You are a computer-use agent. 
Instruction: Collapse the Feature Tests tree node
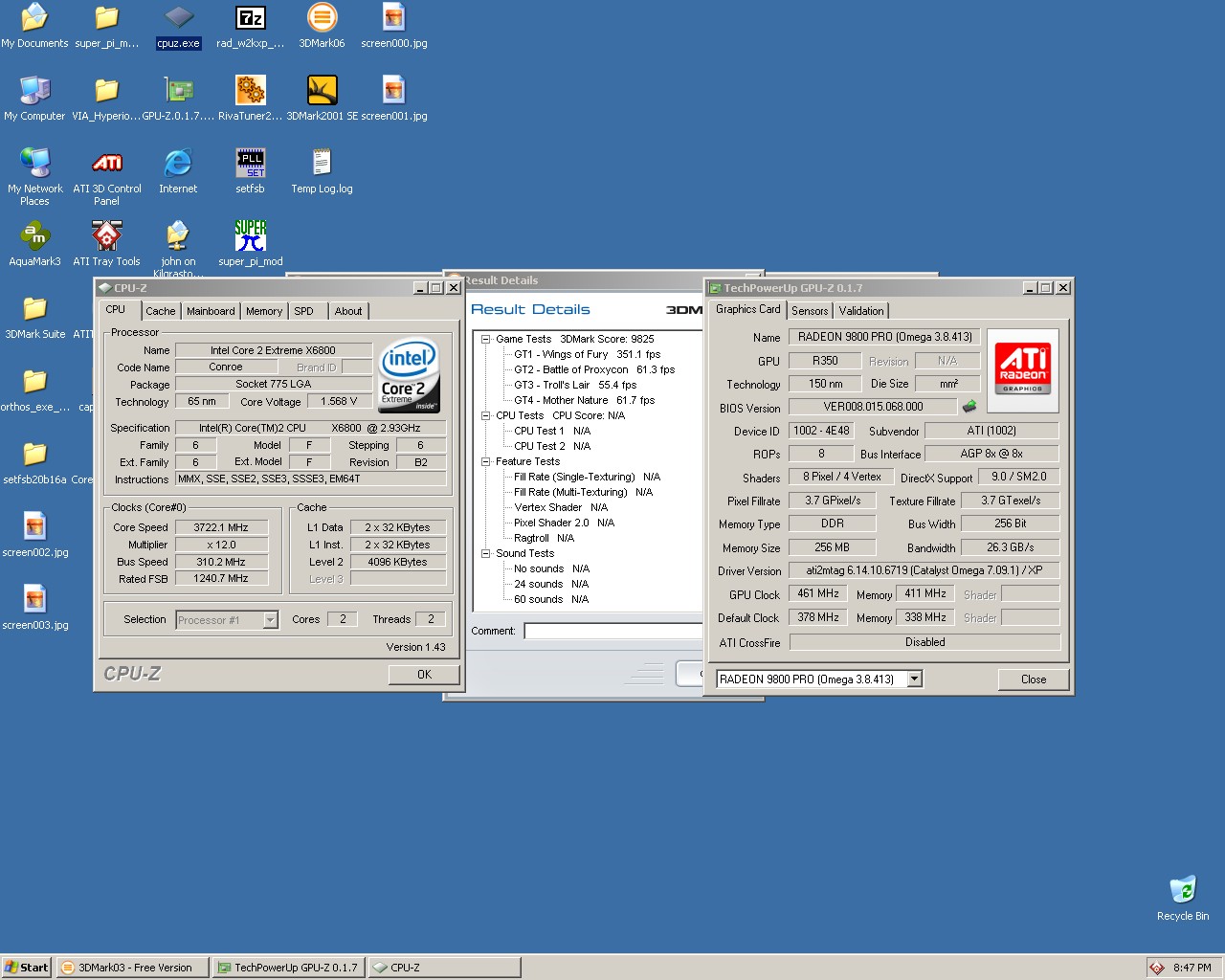click(x=485, y=461)
